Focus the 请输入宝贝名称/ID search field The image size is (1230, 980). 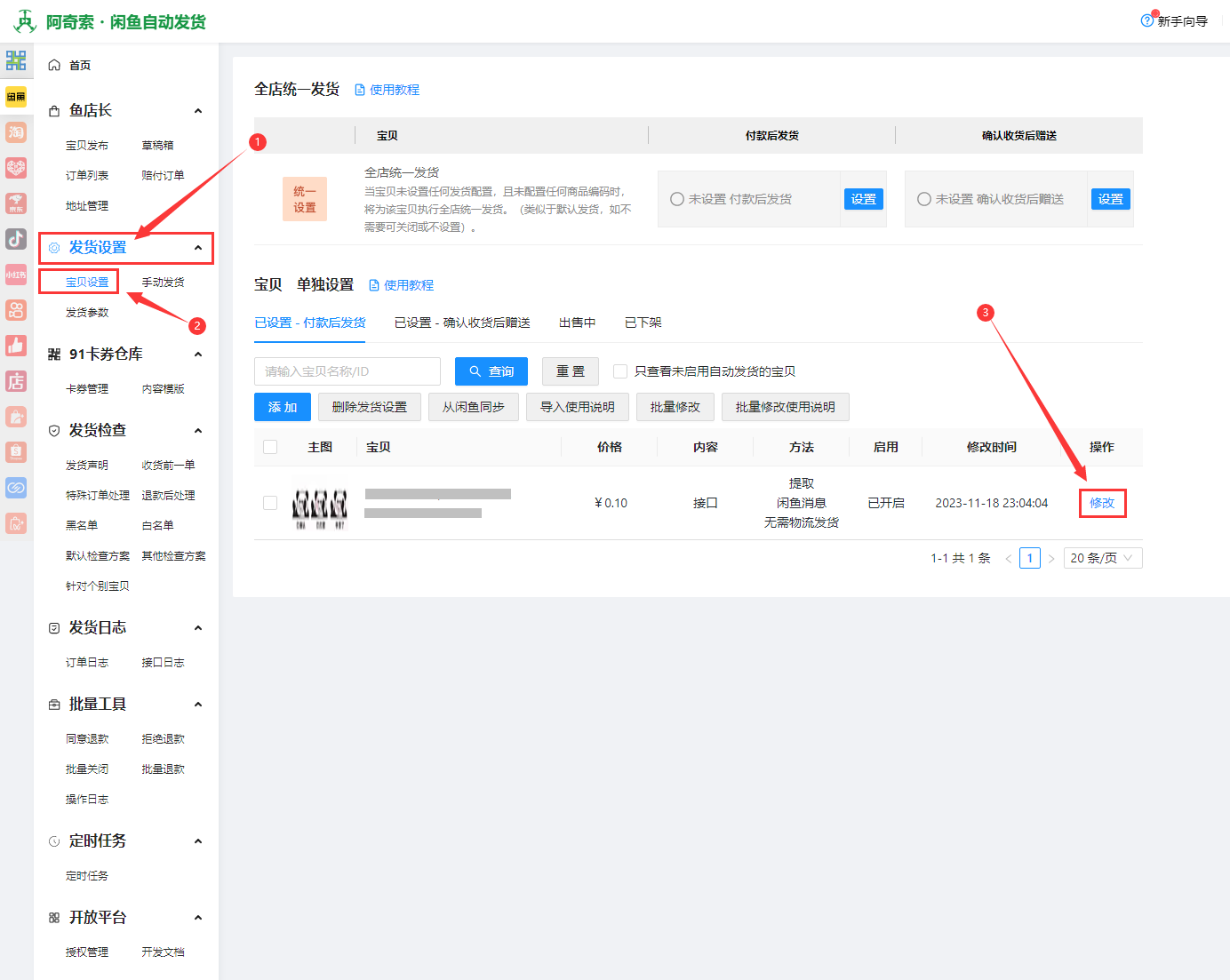point(347,371)
